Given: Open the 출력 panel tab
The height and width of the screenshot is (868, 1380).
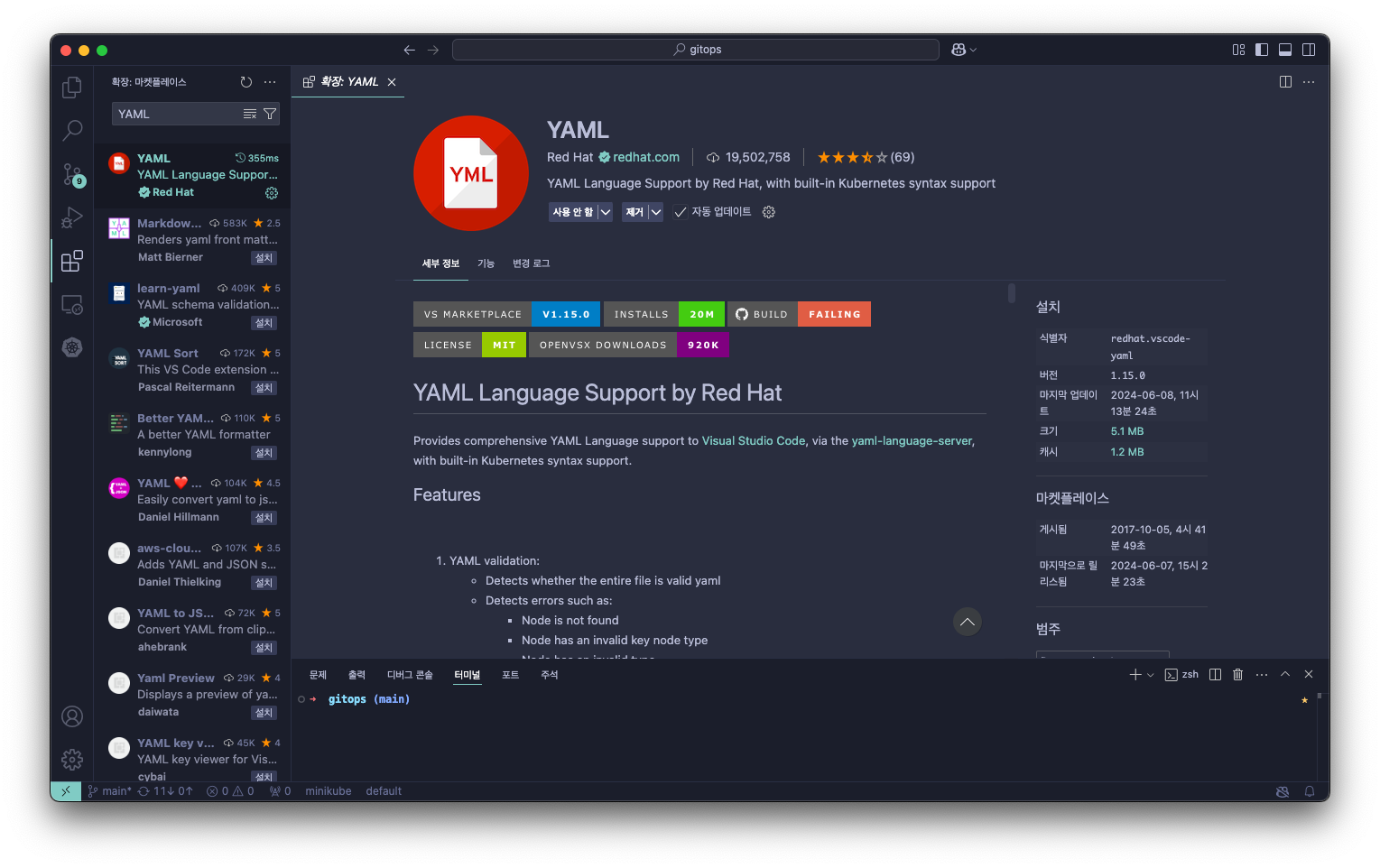Looking at the screenshot, I should 357,675.
